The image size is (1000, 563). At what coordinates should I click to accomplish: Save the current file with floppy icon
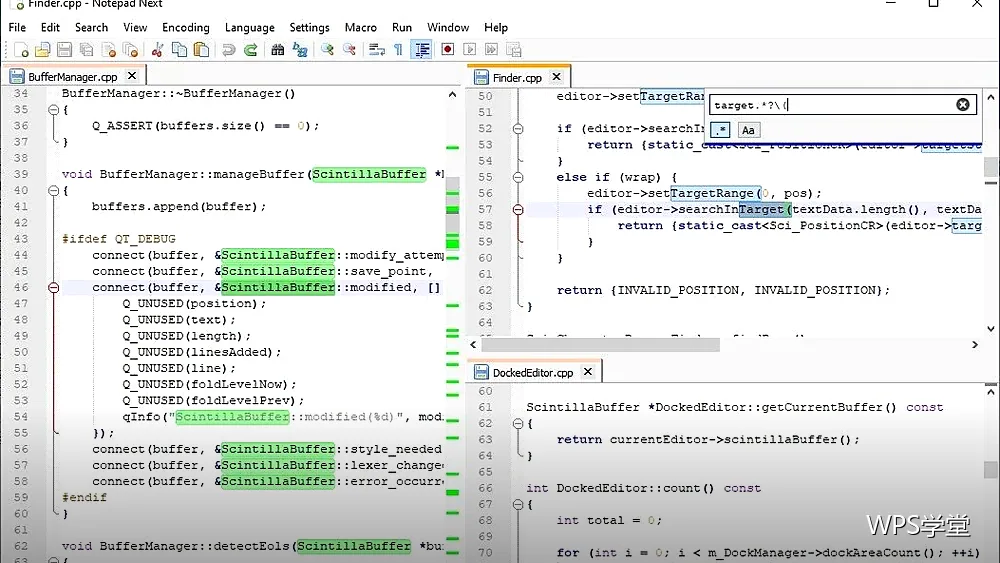64,50
